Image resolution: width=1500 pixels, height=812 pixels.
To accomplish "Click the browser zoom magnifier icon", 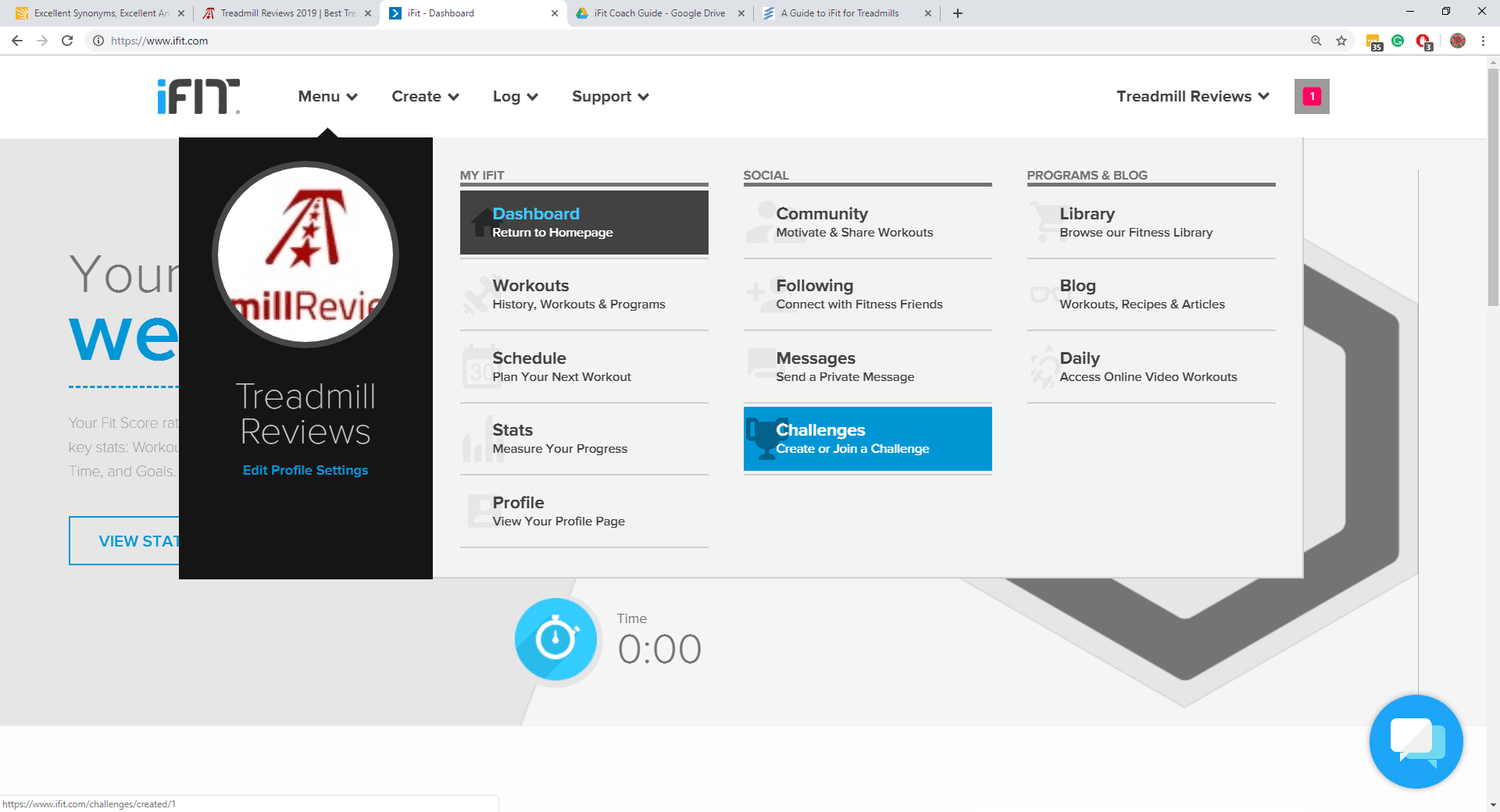I will click(1316, 41).
